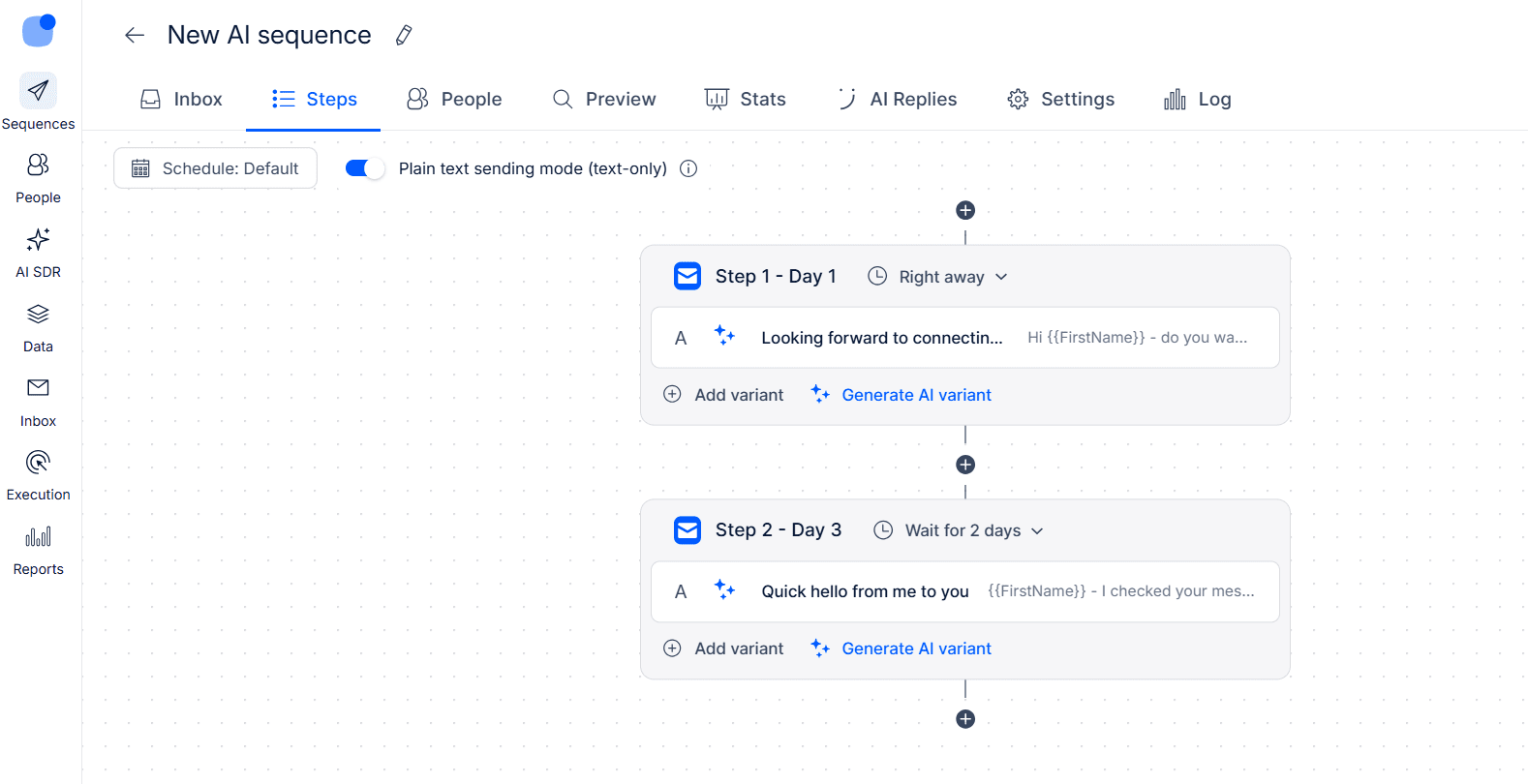Open the Settings tab
1528x784 pixels.
click(1061, 100)
